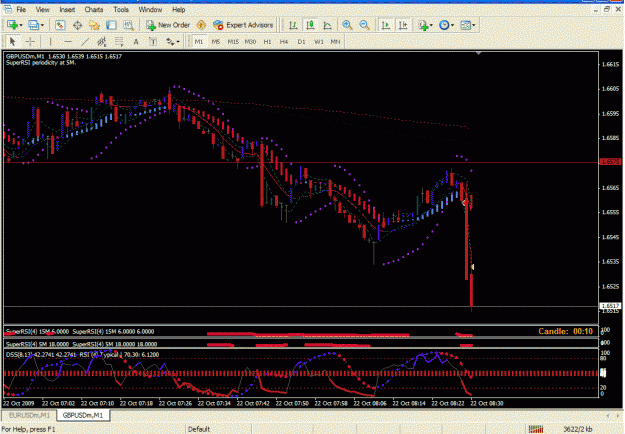Open the View menu
The width and height of the screenshot is (625, 434).
coord(42,10)
